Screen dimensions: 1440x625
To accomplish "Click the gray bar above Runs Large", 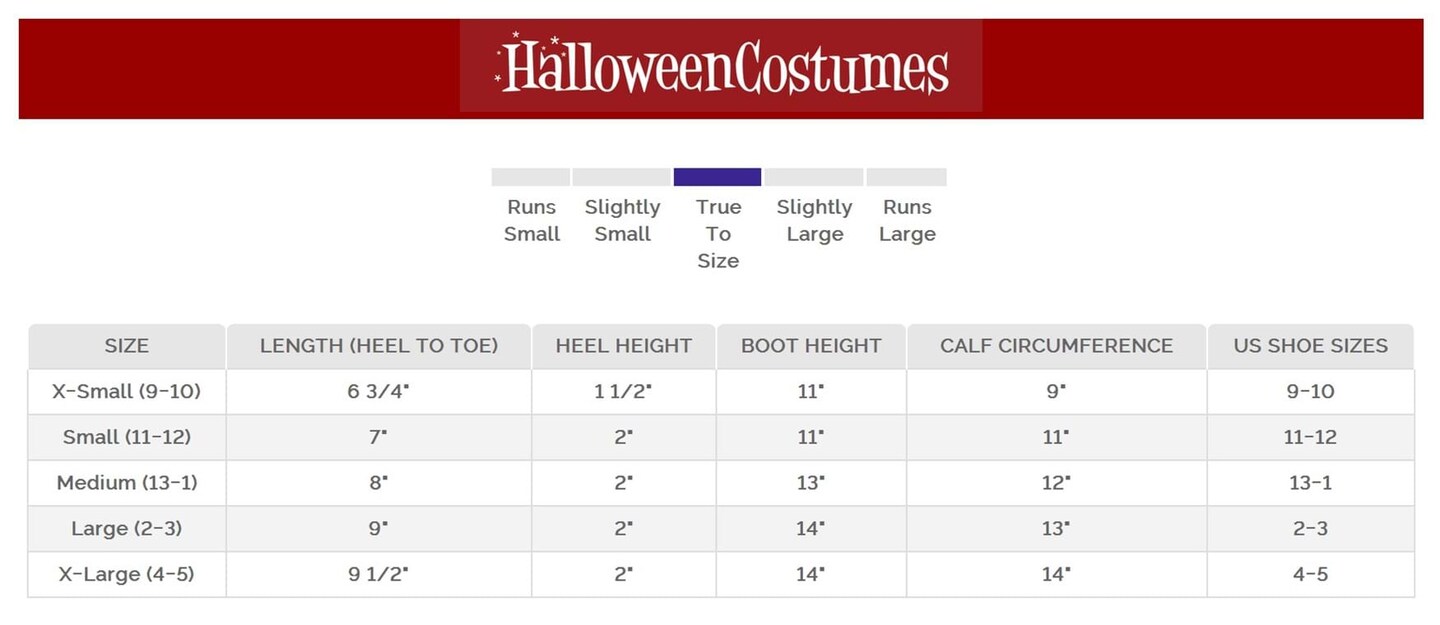I will click(906, 177).
